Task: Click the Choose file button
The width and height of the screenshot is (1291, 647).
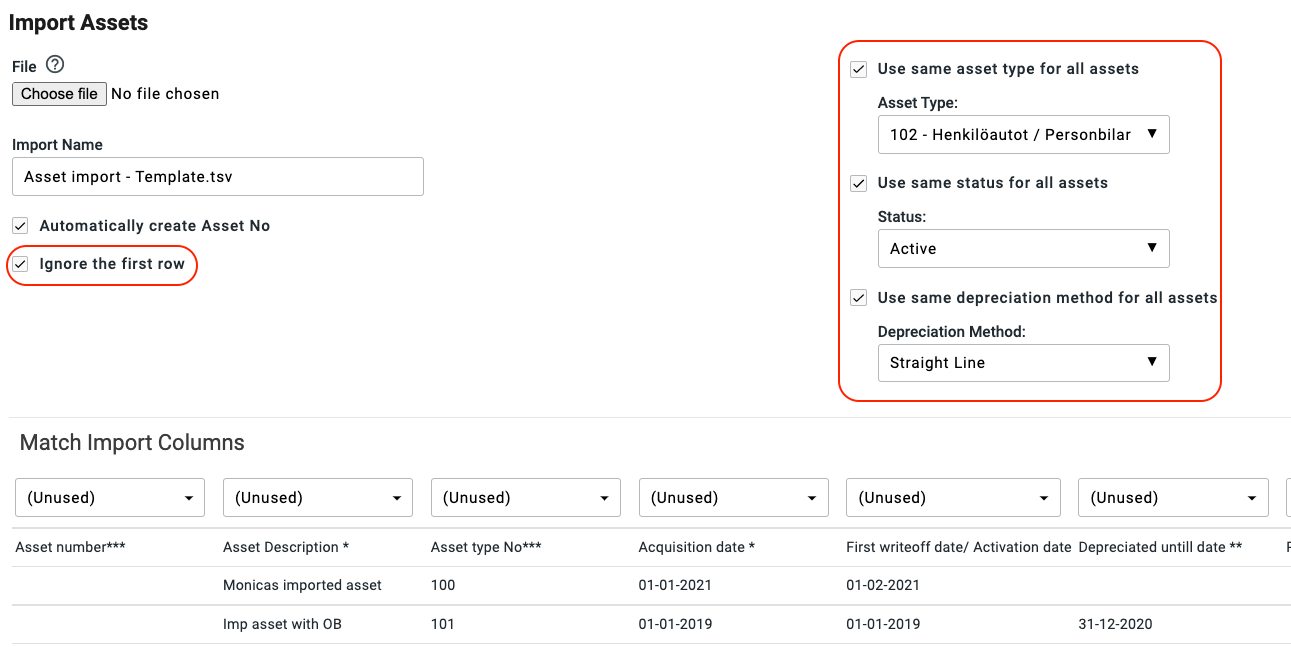Action: point(60,94)
